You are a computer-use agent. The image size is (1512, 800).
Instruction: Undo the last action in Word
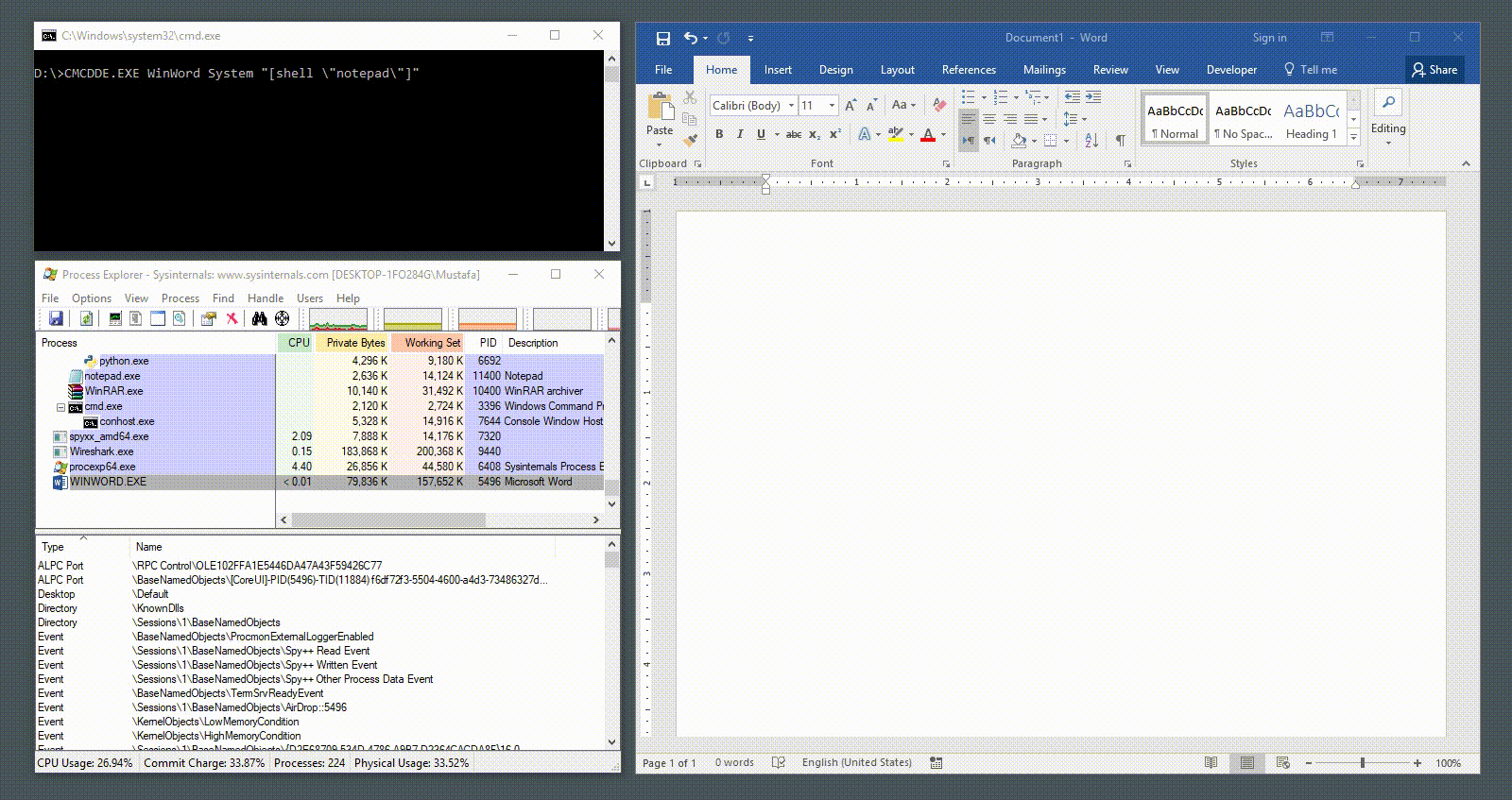(x=691, y=38)
